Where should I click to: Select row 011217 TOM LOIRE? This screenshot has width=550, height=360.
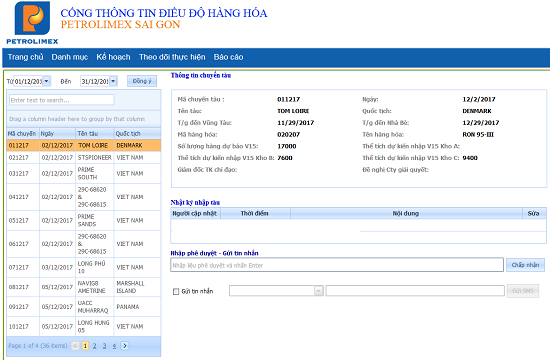click(83, 145)
